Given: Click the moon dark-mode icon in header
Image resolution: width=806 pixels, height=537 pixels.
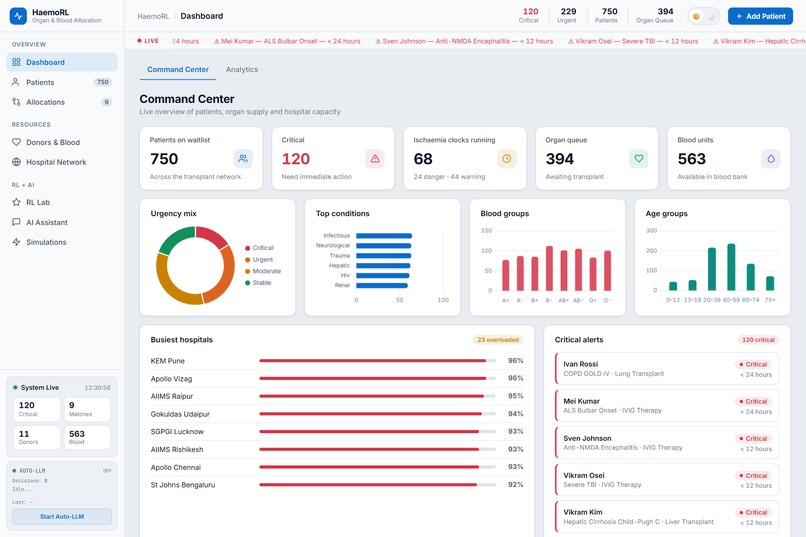Looking at the screenshot, I should pos(712,16).
